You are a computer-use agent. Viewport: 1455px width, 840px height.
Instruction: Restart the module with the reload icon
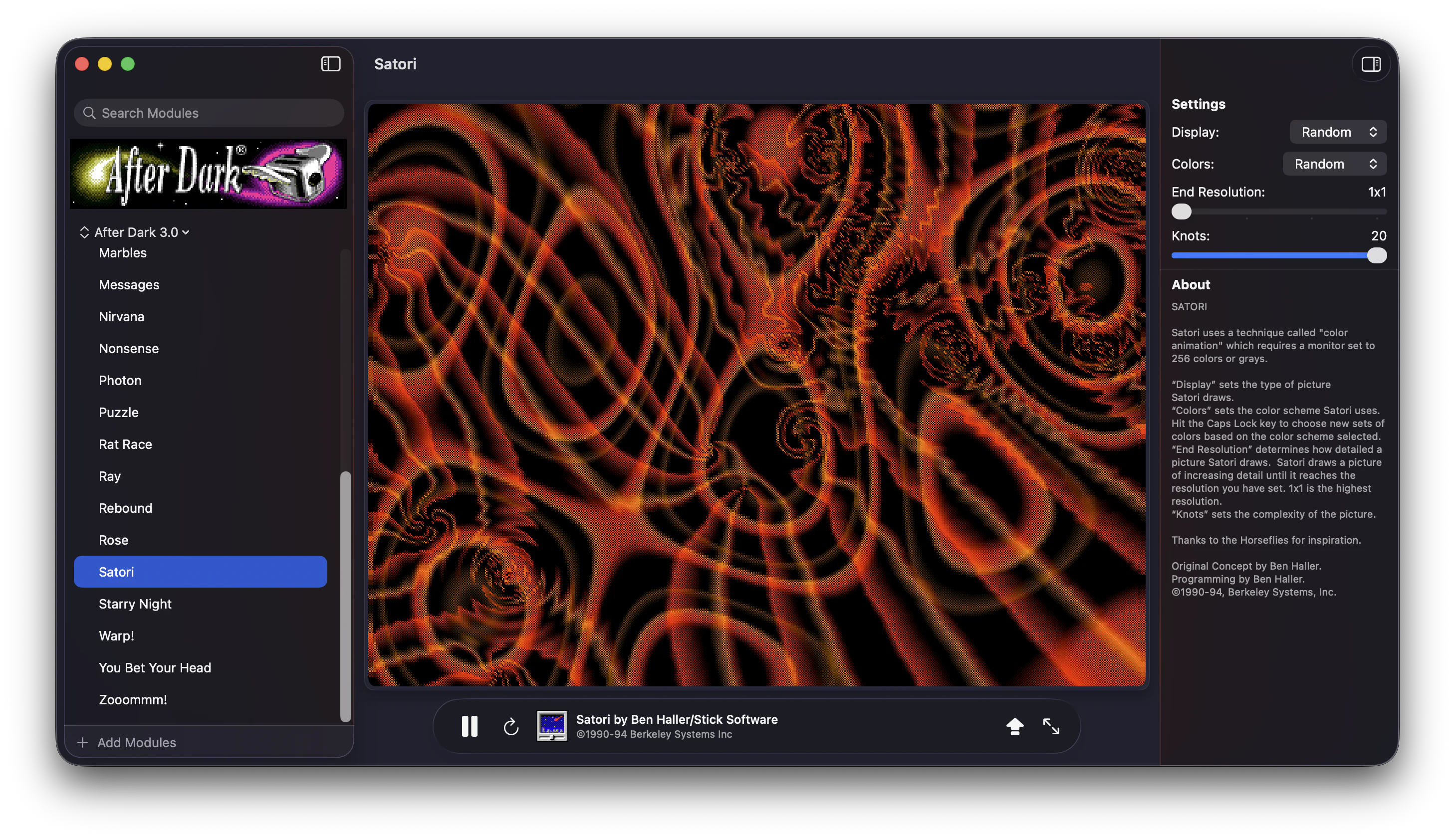(510, 726)
